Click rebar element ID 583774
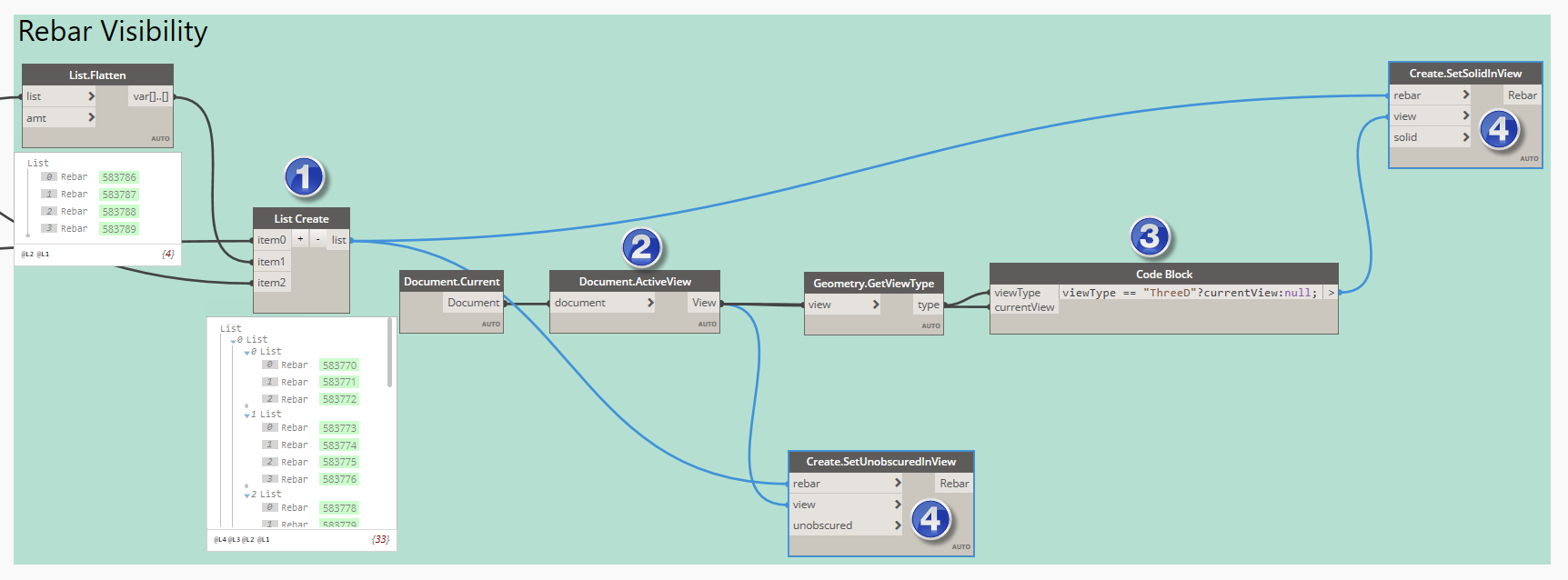 pyautogui.click(x=339, y=445)
